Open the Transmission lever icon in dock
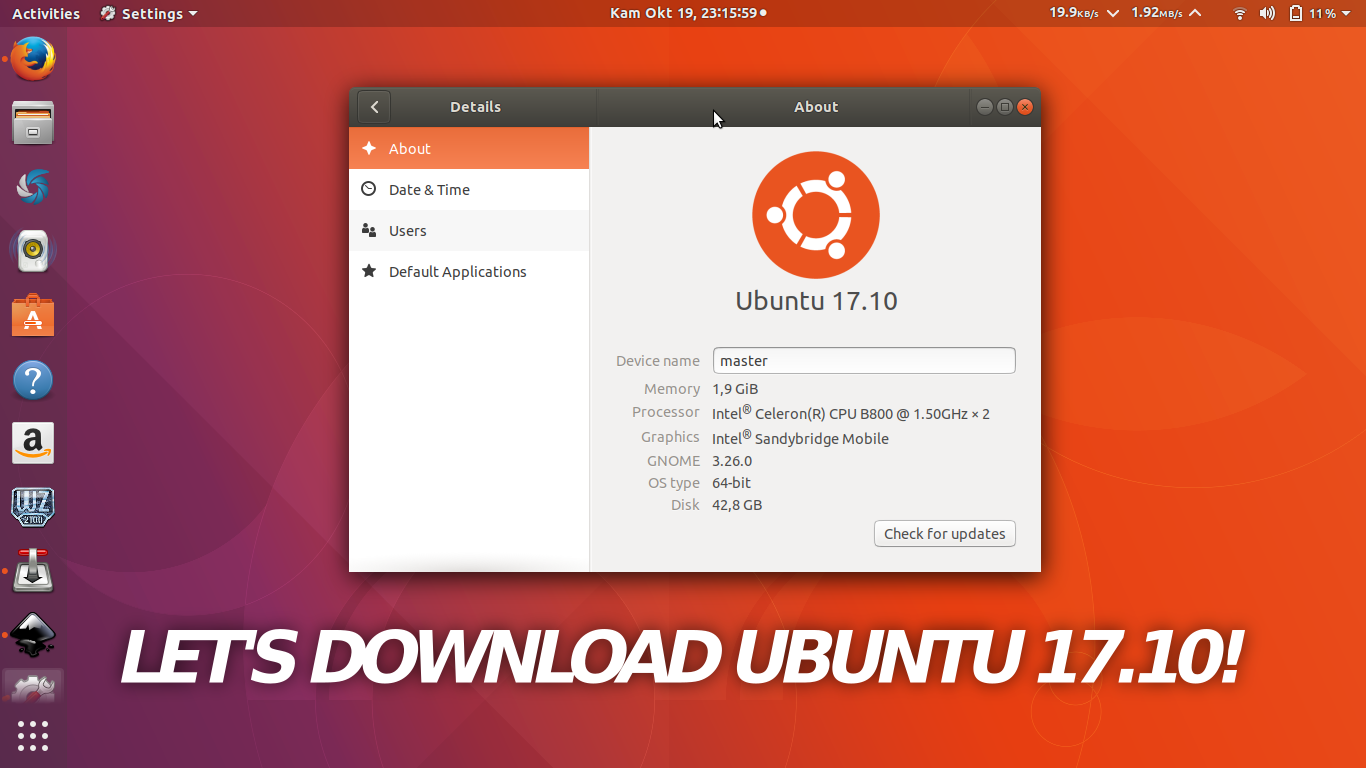 pos(33,571)
